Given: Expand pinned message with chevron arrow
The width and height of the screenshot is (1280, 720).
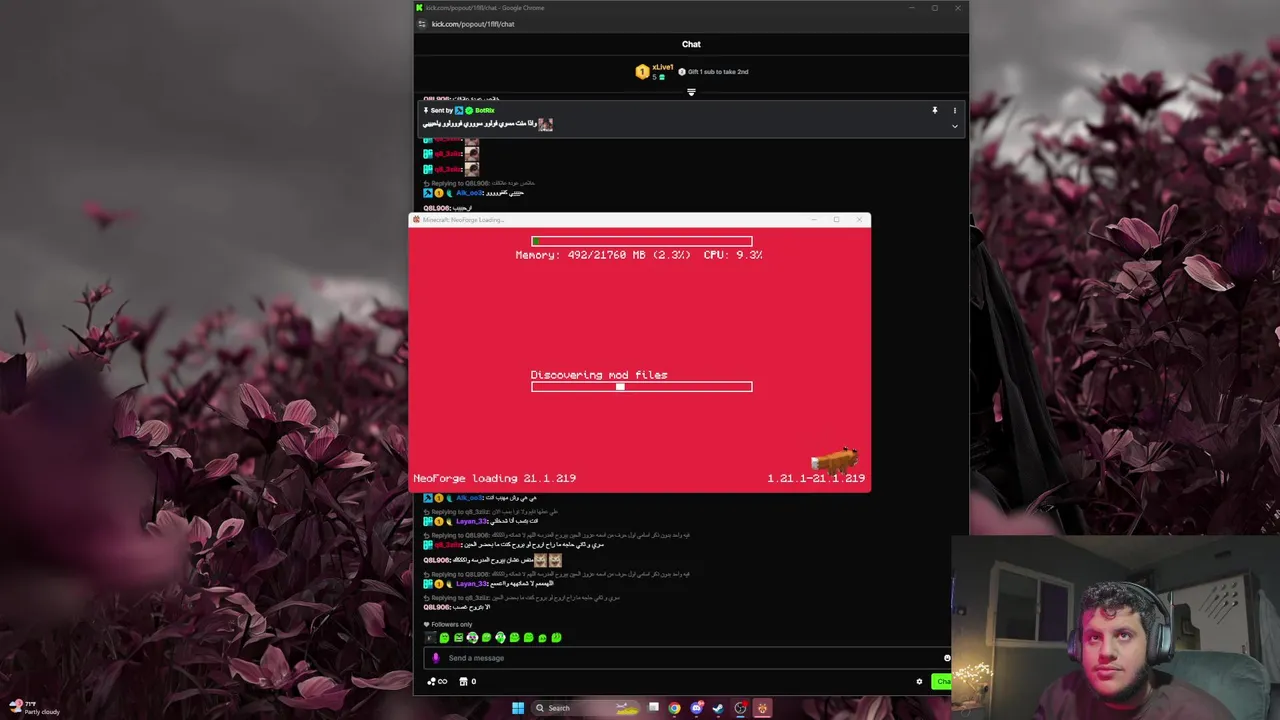Looking at the screenshot, I should [954, 126].
